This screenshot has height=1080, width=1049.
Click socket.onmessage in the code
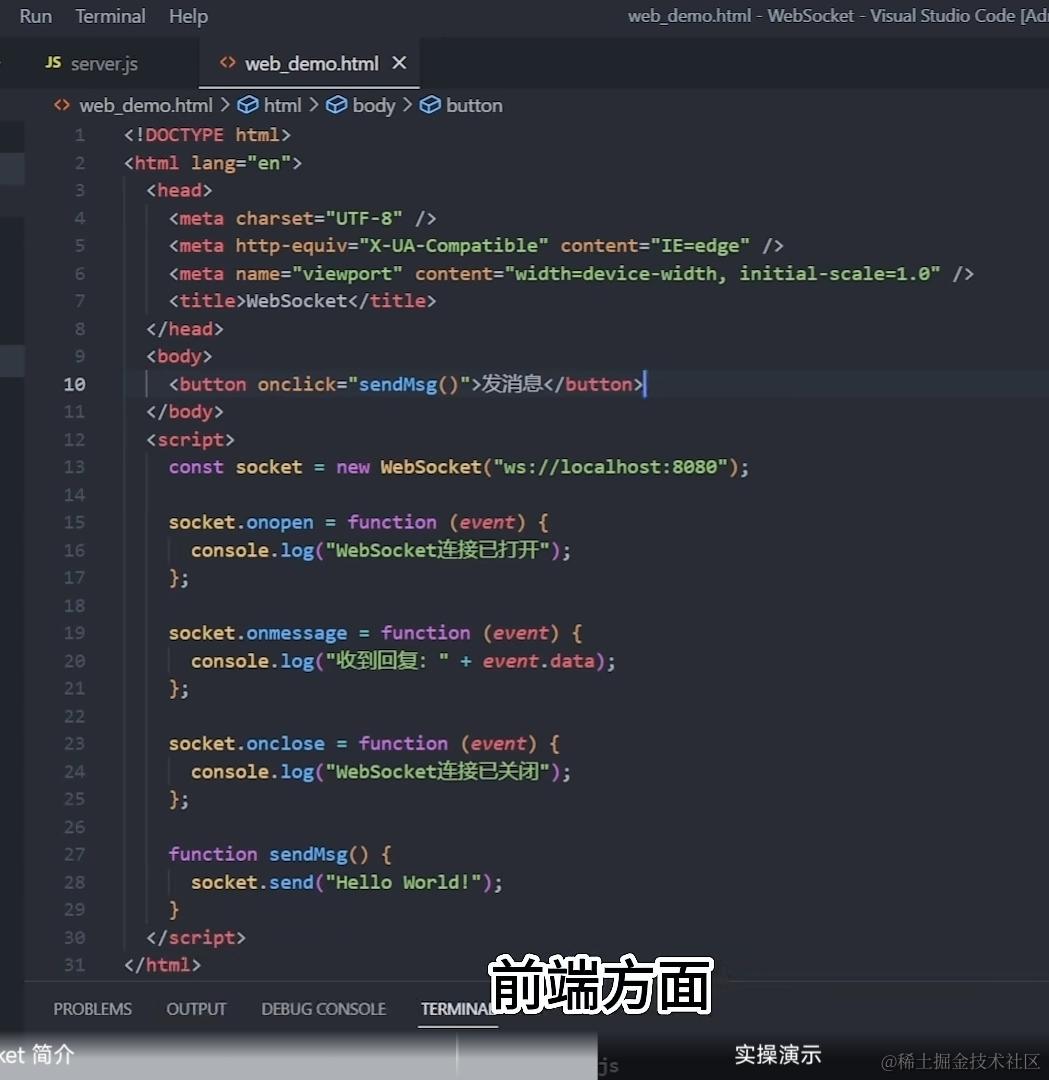pyautogui.click(x=258, y=633)
